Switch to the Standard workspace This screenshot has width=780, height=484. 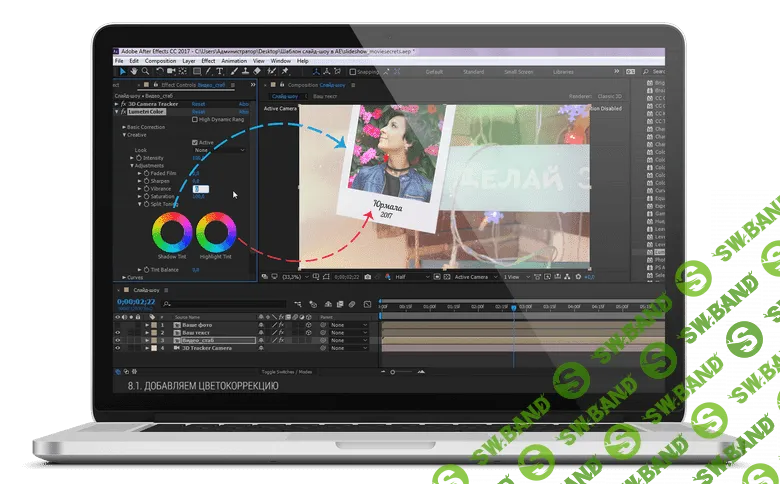(474, 72)
